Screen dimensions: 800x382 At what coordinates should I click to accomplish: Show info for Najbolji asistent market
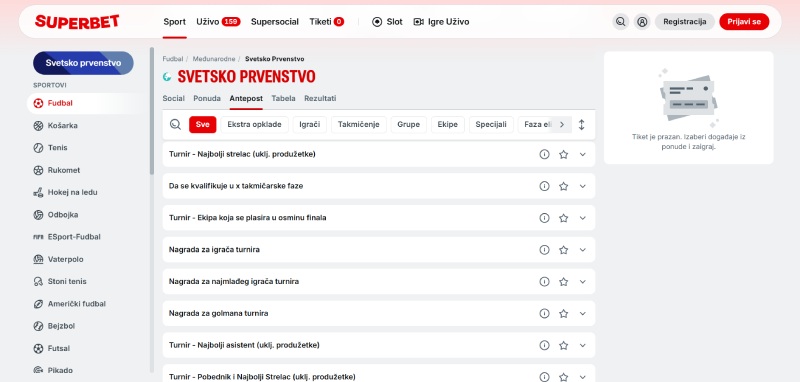click(544, 345)
